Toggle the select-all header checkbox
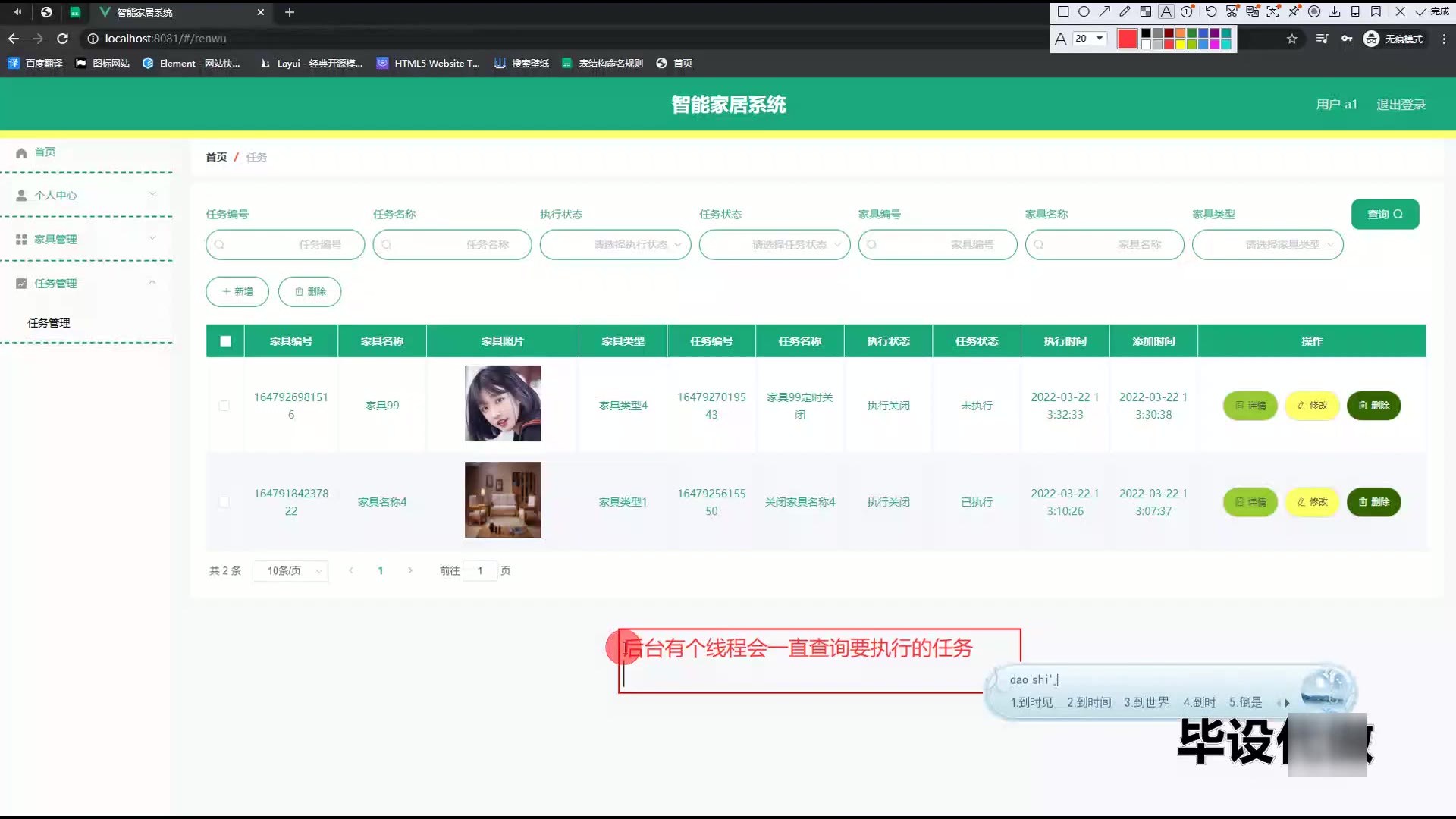The height and width of the screenshot is (819, 1456). point(225,341)
